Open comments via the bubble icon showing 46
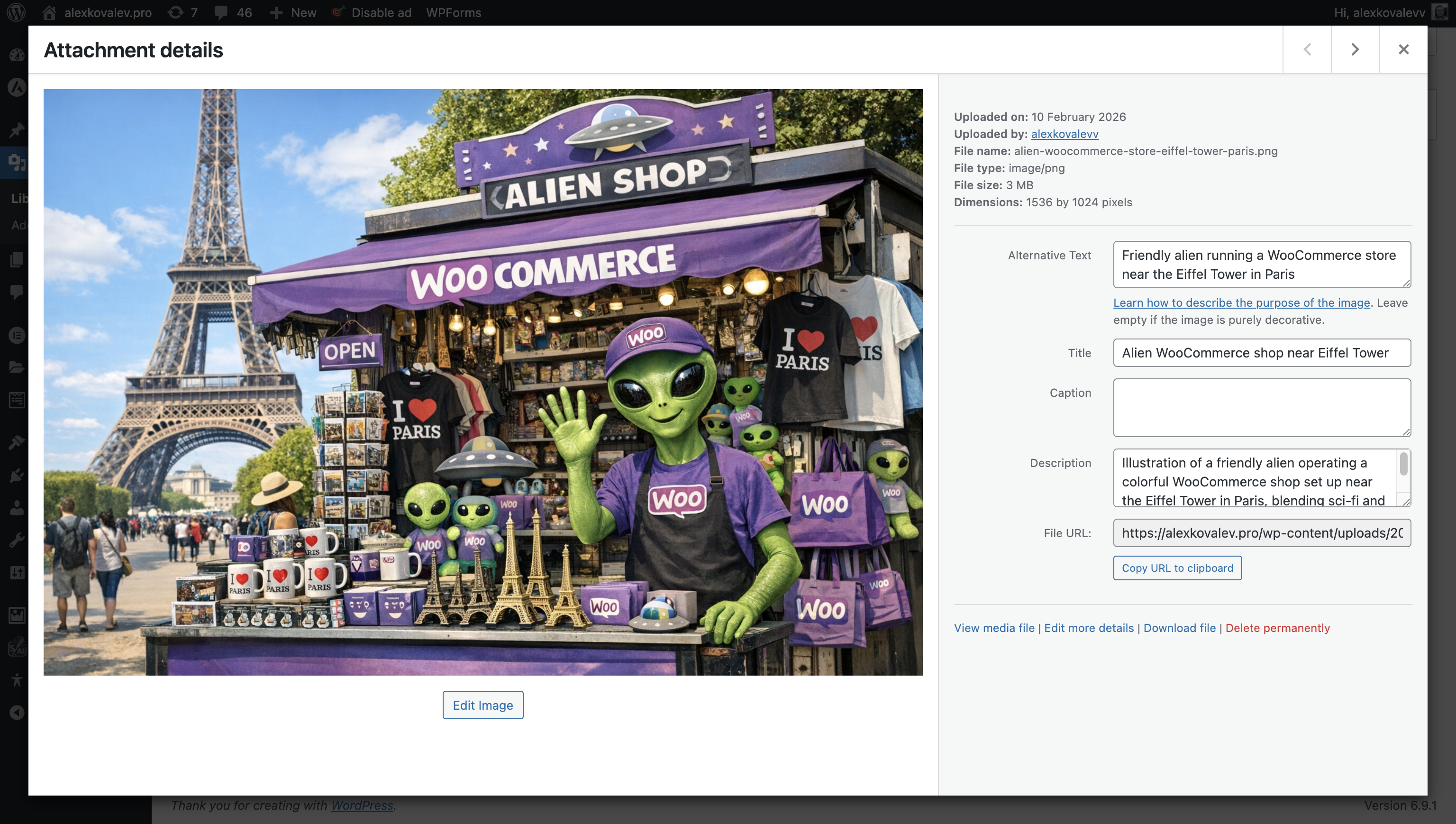The height and width of the screenshot is (824, 1456). pyautogui.click(x=222, y=12)
